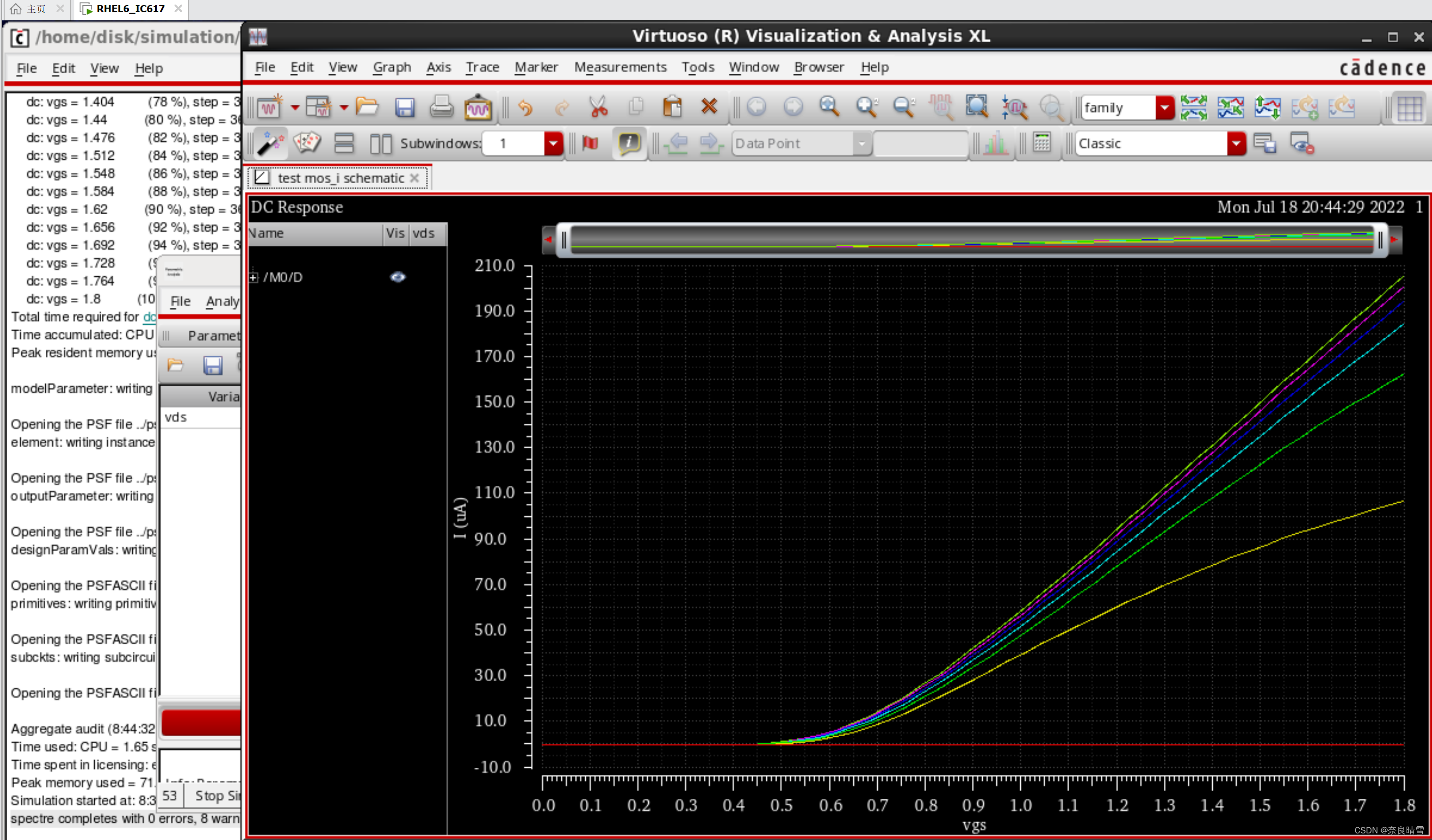The width and height of the screenshot is (1432, 840).
Task: Expand the /M0/D tree node
Action: 253,278
